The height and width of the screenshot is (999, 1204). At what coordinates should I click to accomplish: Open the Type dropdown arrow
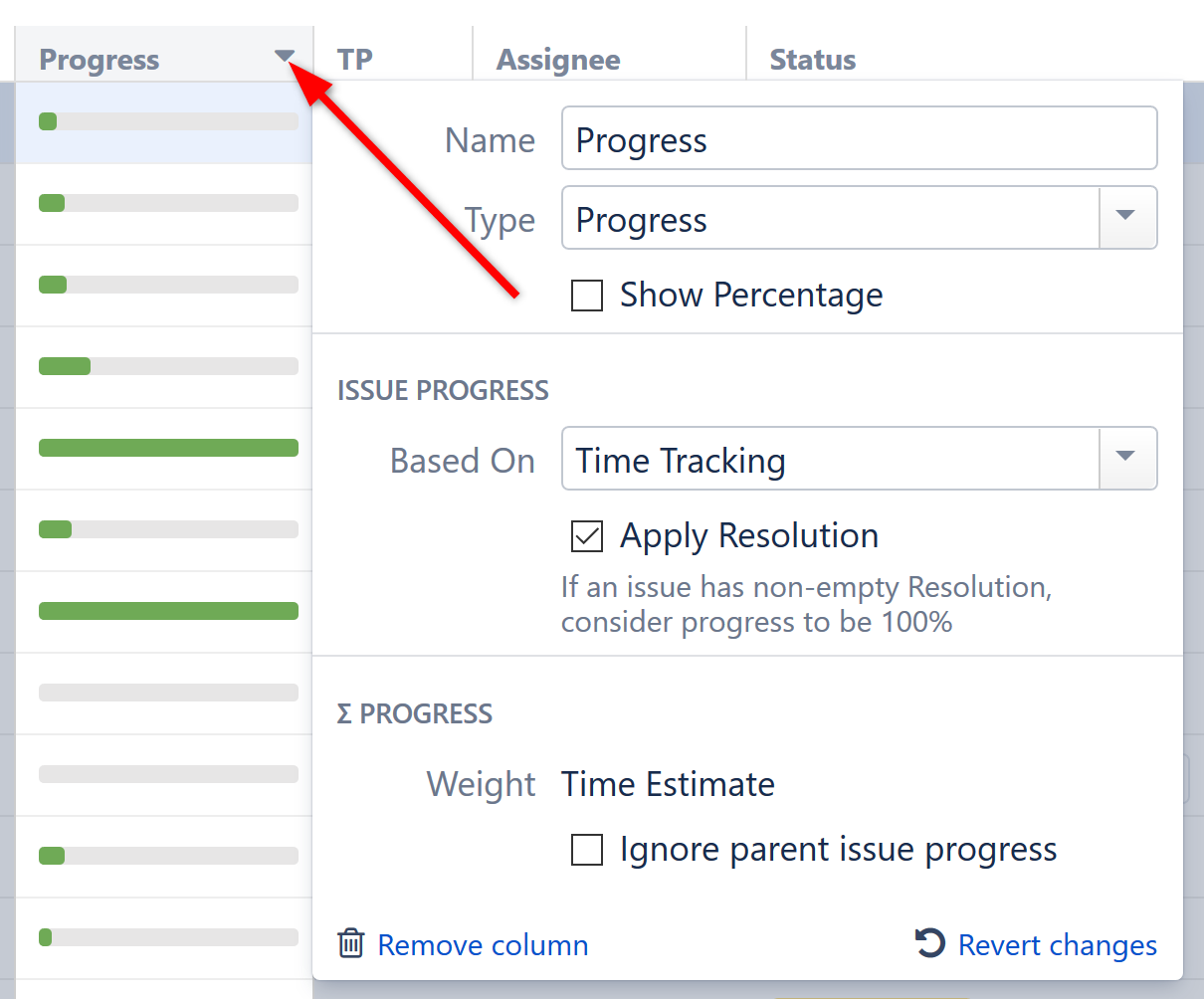[1126, 217]
